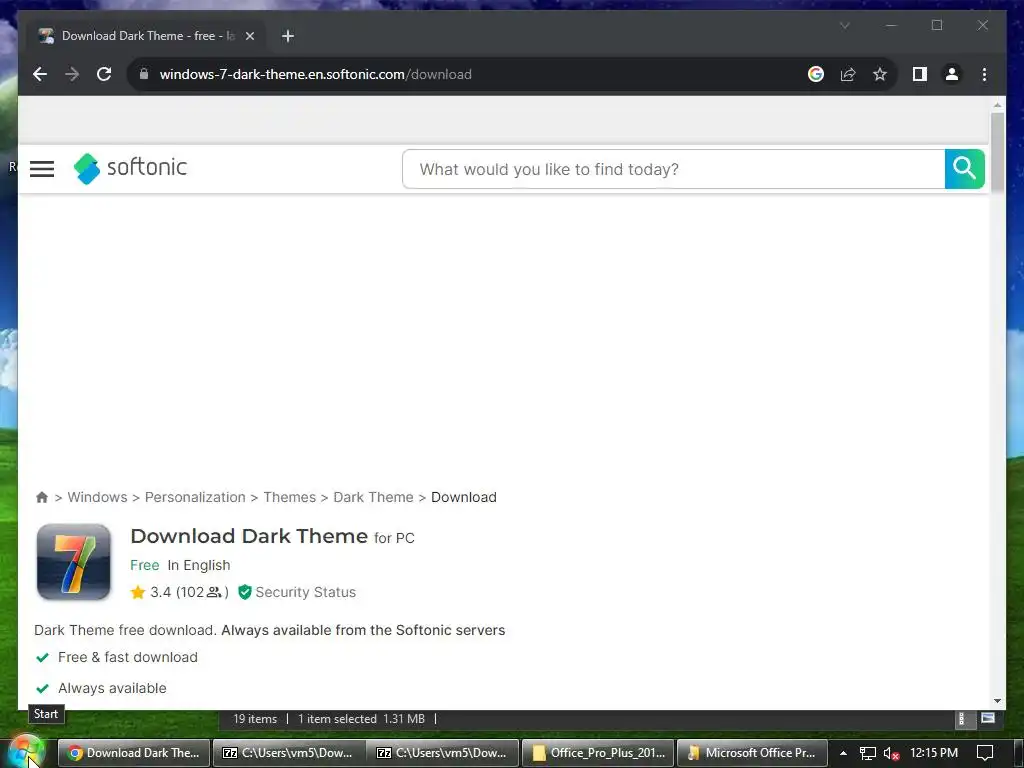The width and height of the screenshot is (1024, 768).
Task: Reload the Softonic page
Action: [104, 74]
